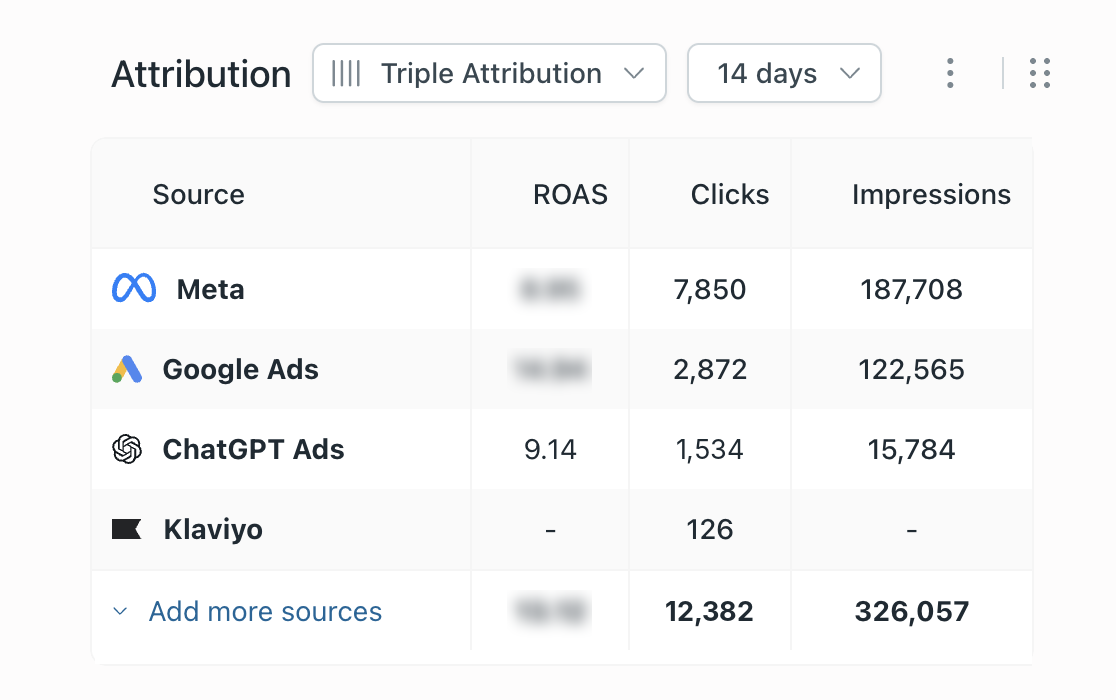Image resolution: width=1116 pixels, height=700 pixels.
Task: Click Meta impressions value 187,708
Action: tap(912, 290)
